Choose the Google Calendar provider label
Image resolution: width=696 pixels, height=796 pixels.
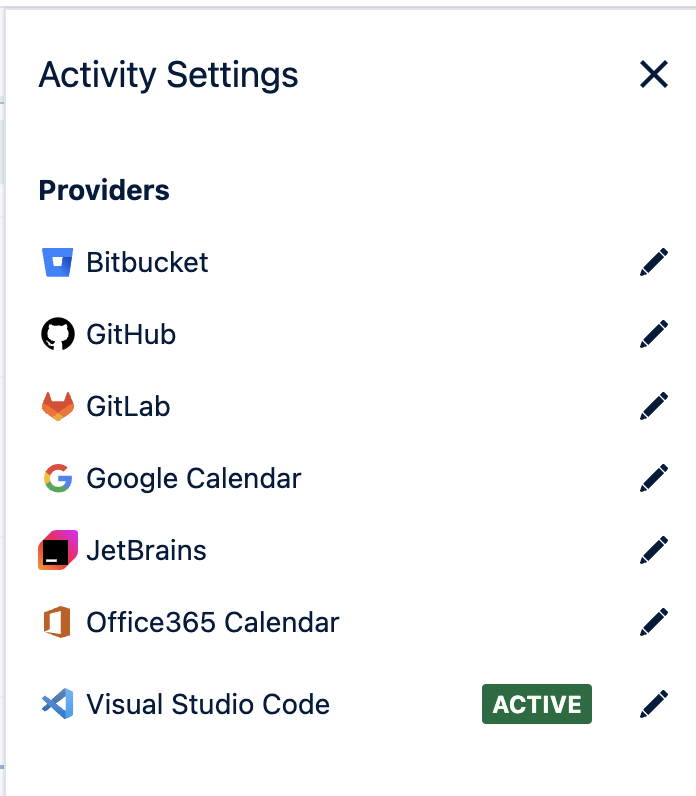point(194,478)
